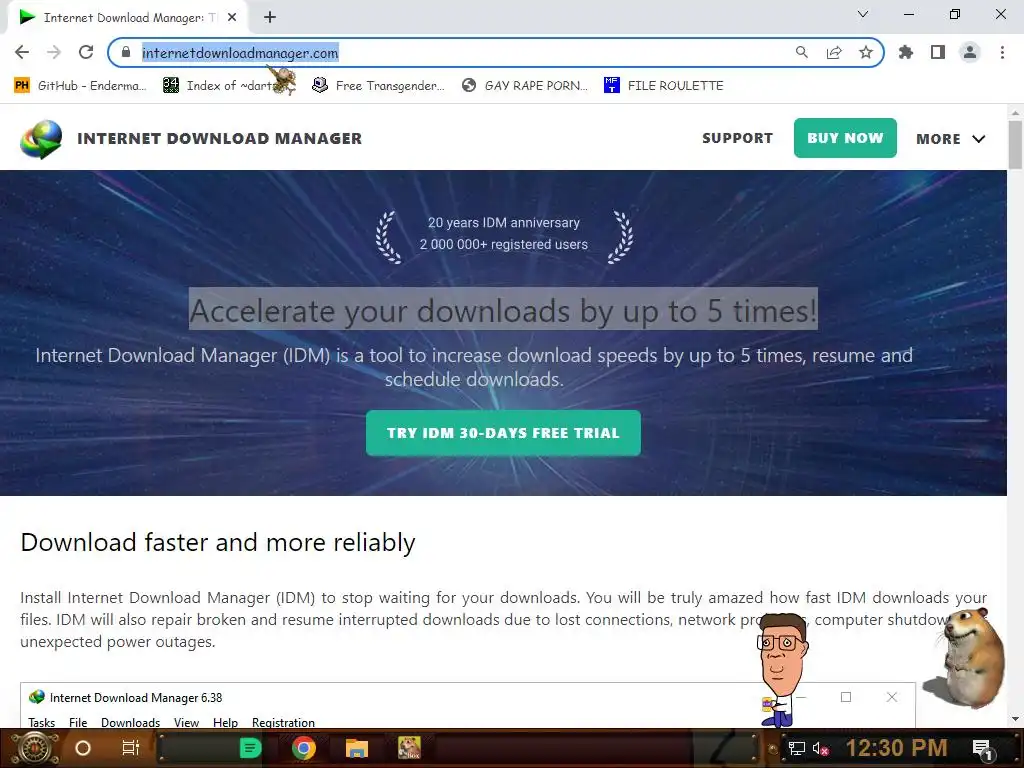Click the 12:30 PM taskbar clock
This screenshot has width=1024, height=768.
point(897,748)
